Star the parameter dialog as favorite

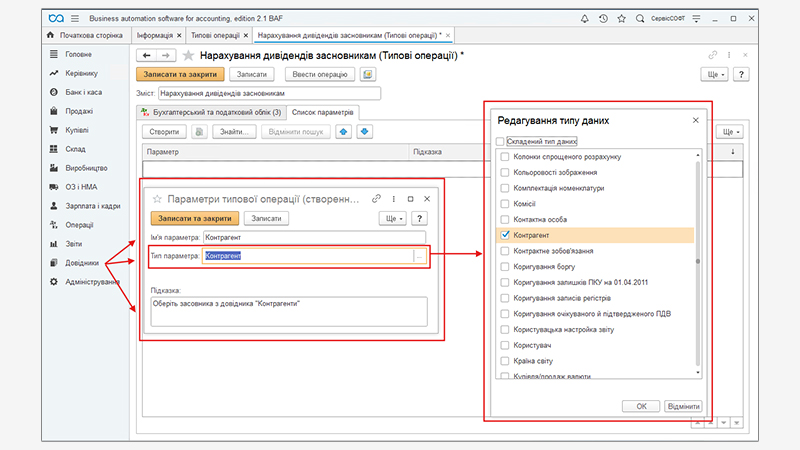157,199
